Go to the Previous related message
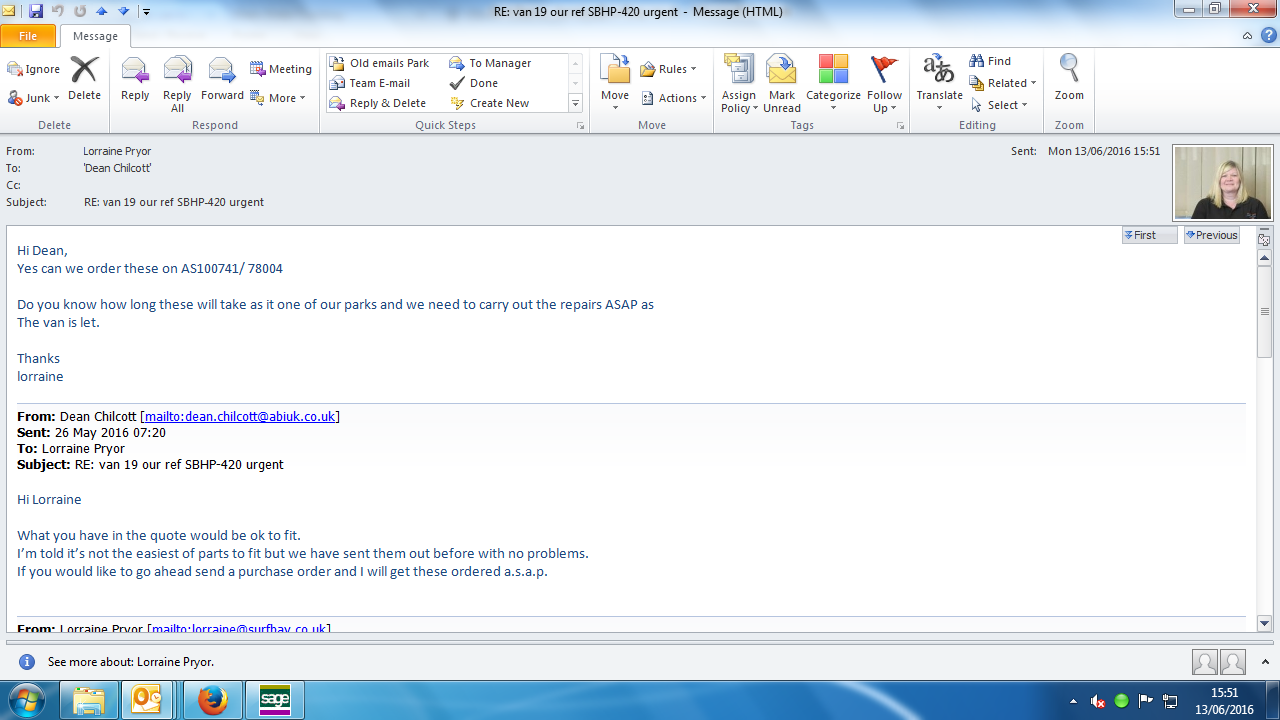 coord(1212,235)
